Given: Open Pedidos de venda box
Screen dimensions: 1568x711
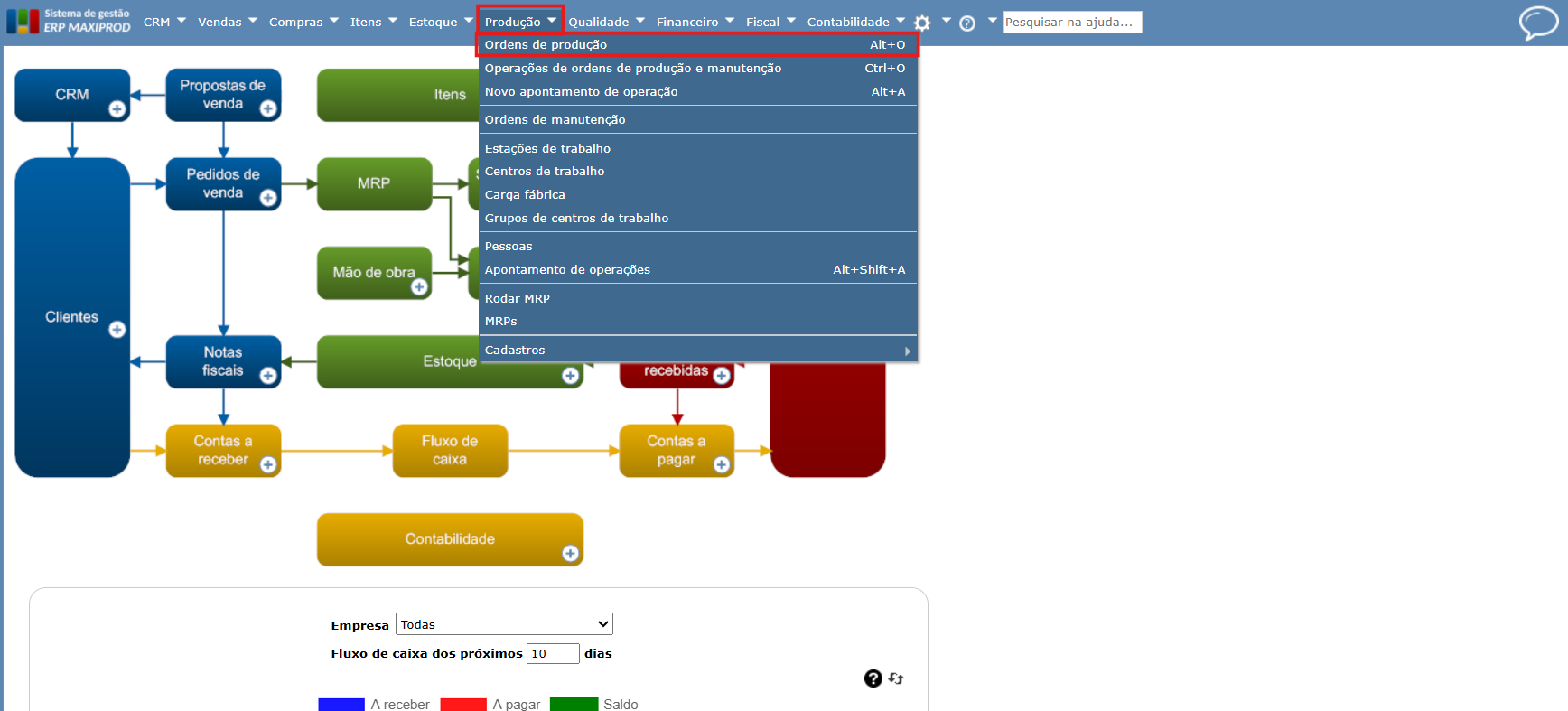Looking at the screenshot, I should pos(223,183).
